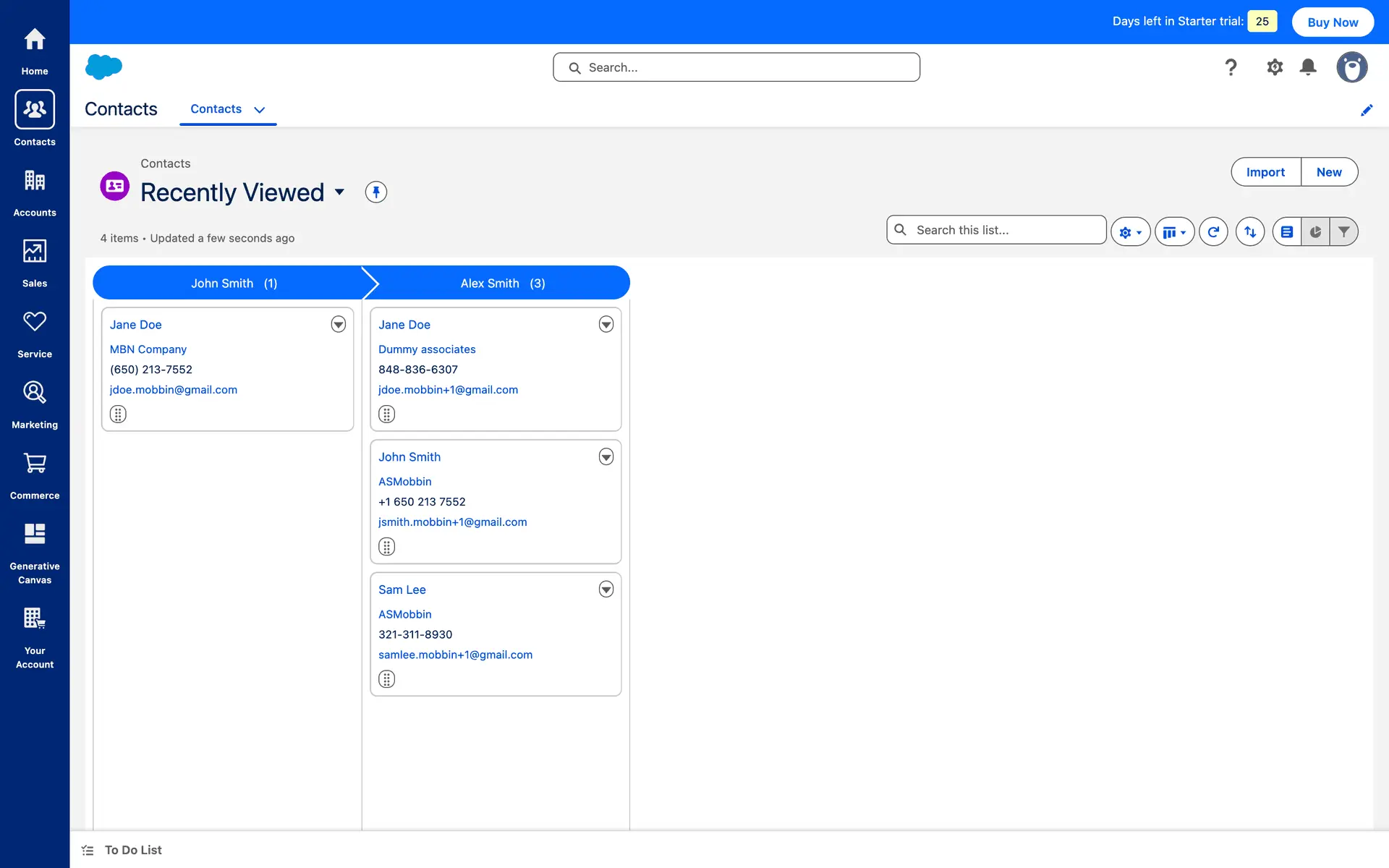The height and width of the screenshot is (868, 1389).
Task: Toggle the charts panel button
Action: pyautogui.click(x=1315, y=231)
